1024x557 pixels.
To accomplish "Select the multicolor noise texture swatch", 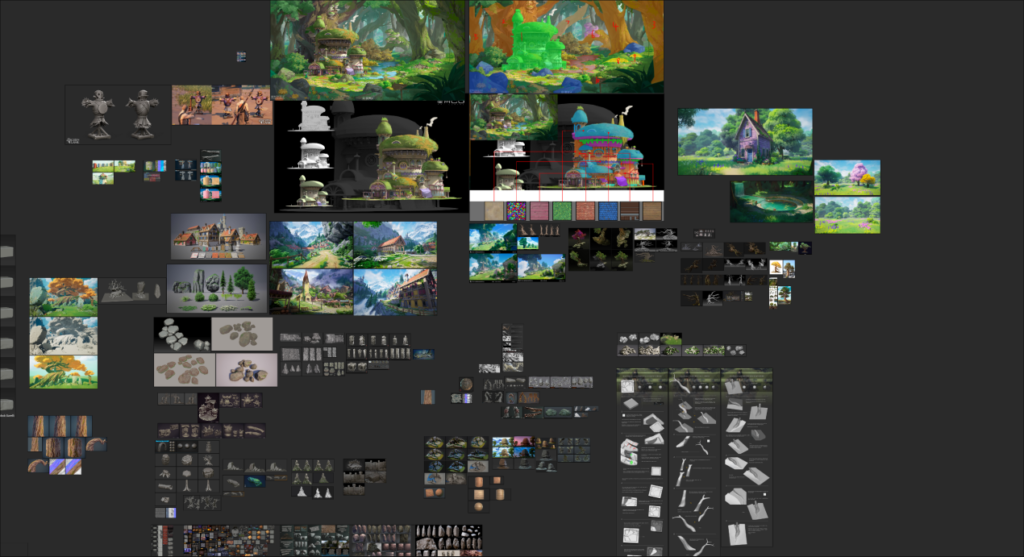I will [516, 211].
